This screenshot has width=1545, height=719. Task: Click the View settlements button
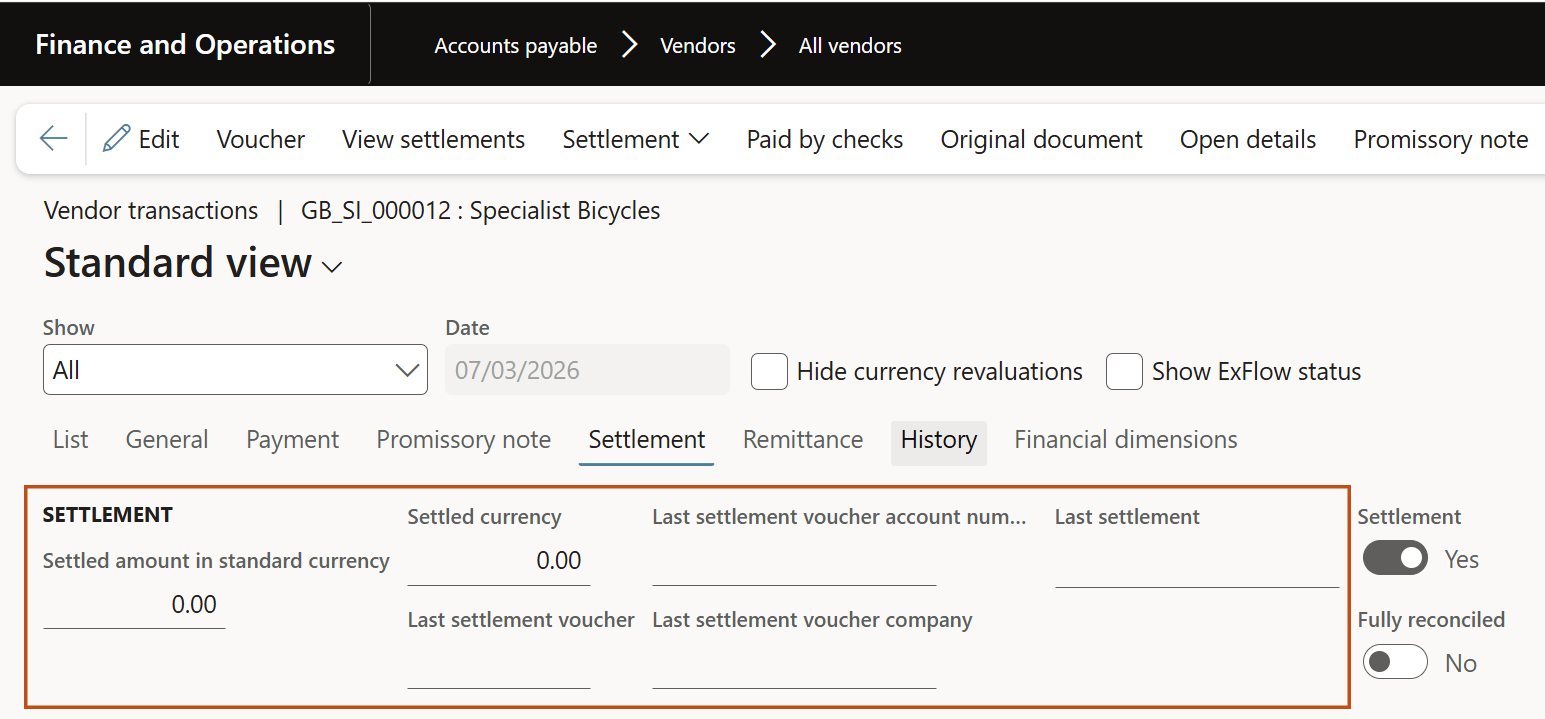433,139
